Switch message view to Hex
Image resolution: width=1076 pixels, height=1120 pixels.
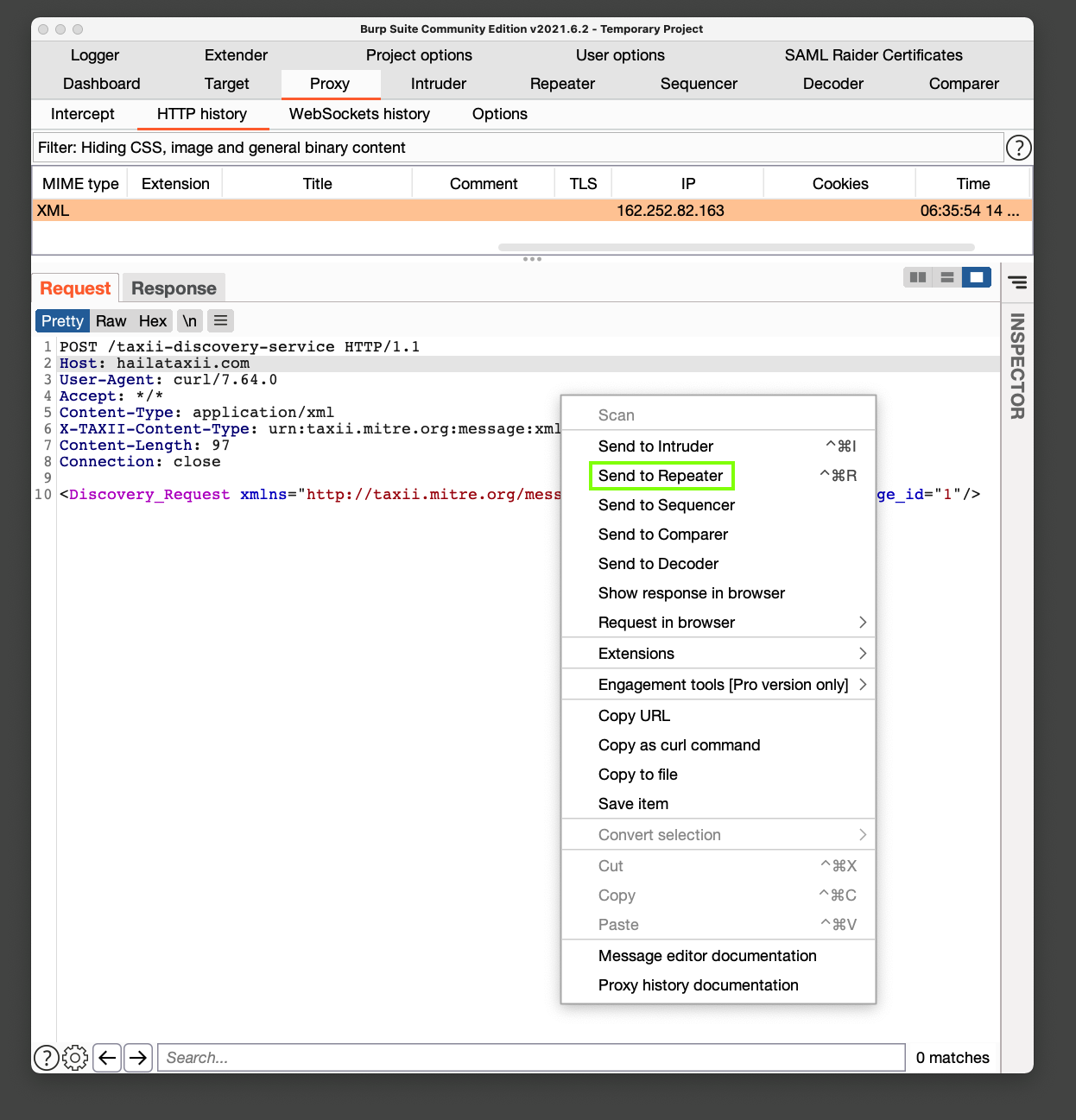click(153, 321)
